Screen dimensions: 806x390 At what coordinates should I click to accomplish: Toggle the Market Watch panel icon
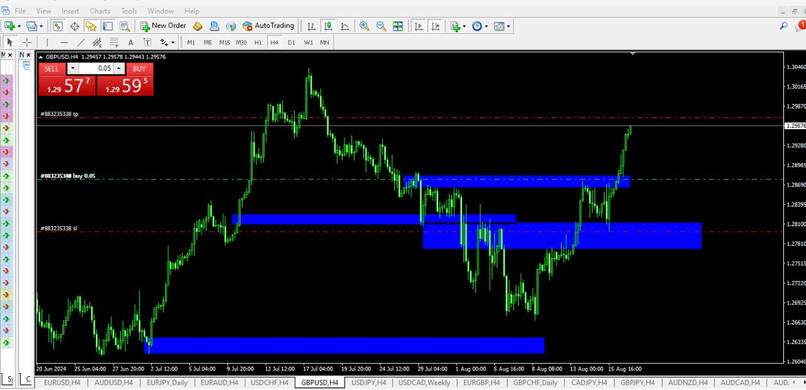coord(58,26)
